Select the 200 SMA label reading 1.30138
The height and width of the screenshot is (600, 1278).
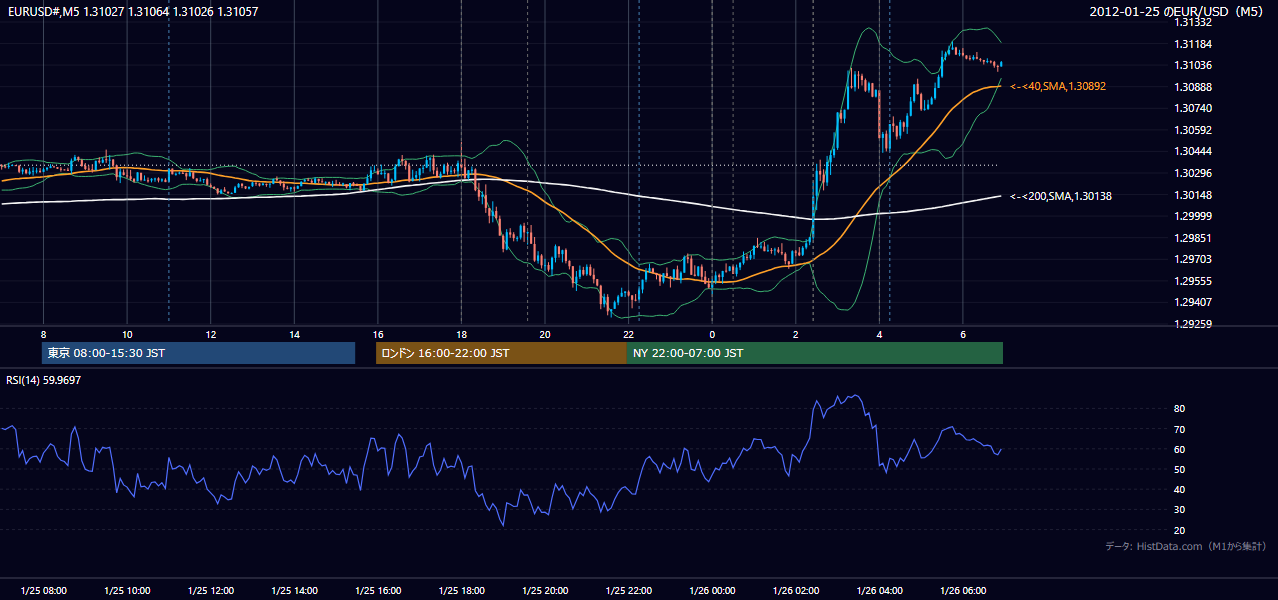tap(1061, 196)
